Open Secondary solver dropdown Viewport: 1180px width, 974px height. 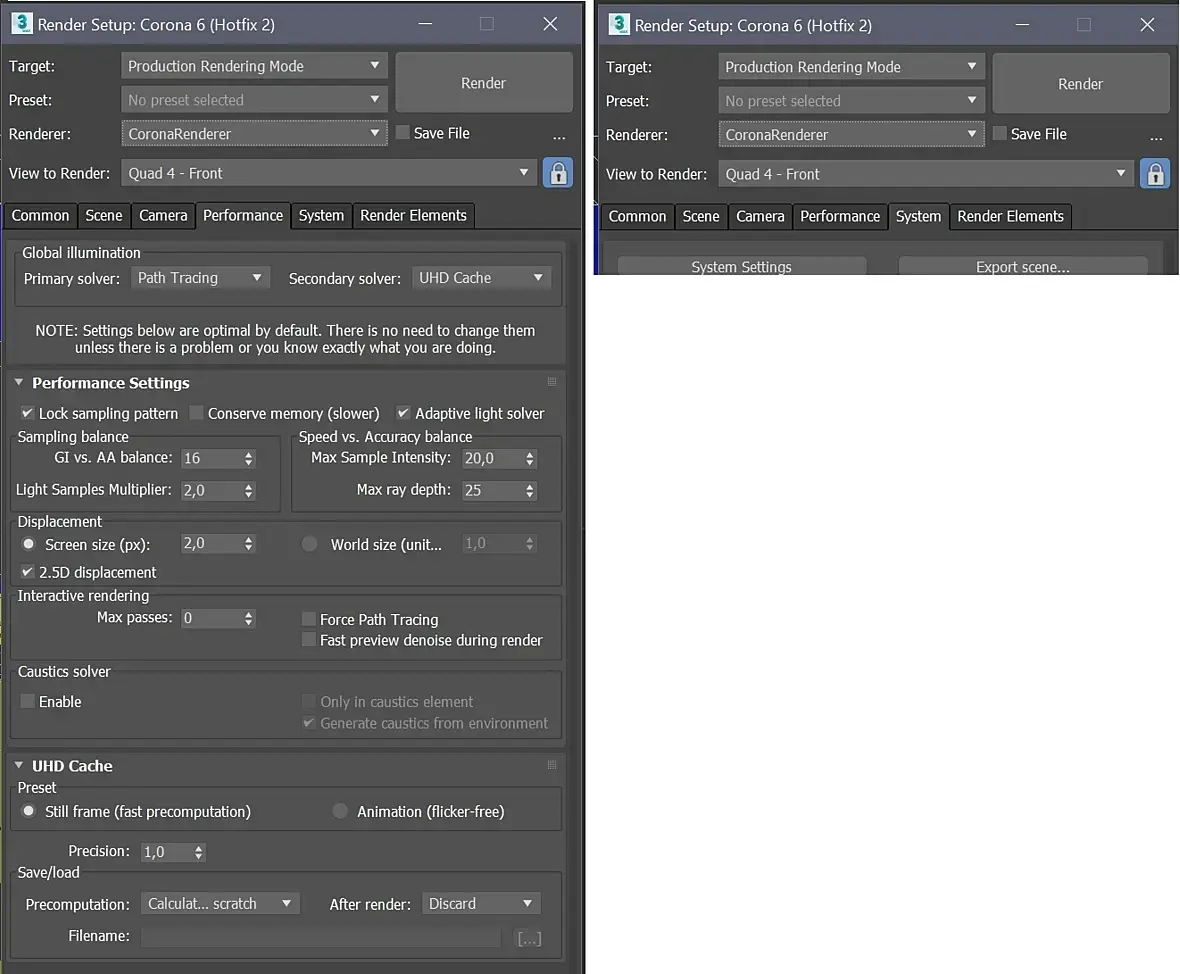coord(481,278)
